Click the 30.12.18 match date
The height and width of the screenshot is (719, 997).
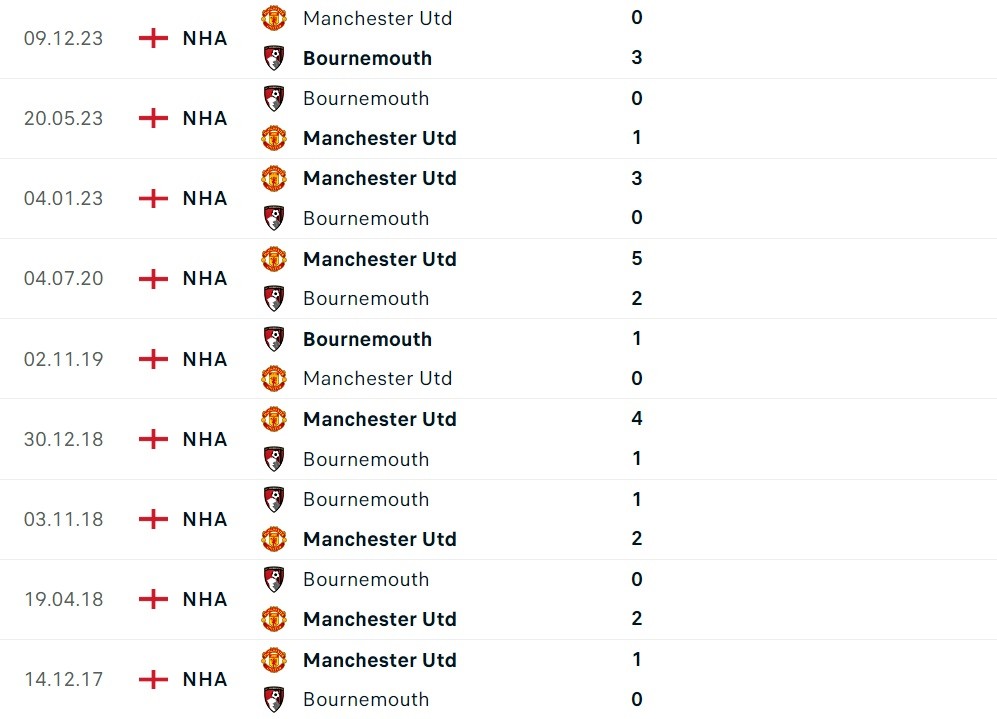[63, 439]
